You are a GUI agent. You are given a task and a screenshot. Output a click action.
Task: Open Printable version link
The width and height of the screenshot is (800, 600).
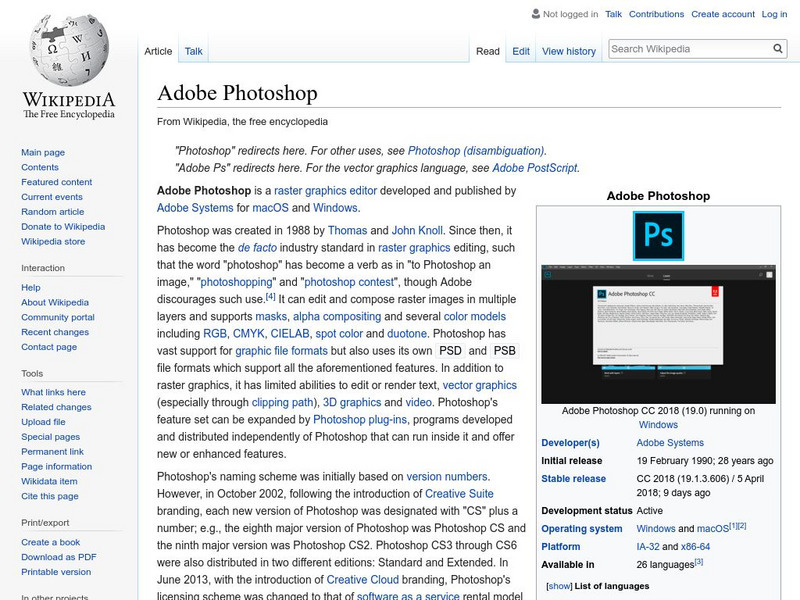click(56, 572)
